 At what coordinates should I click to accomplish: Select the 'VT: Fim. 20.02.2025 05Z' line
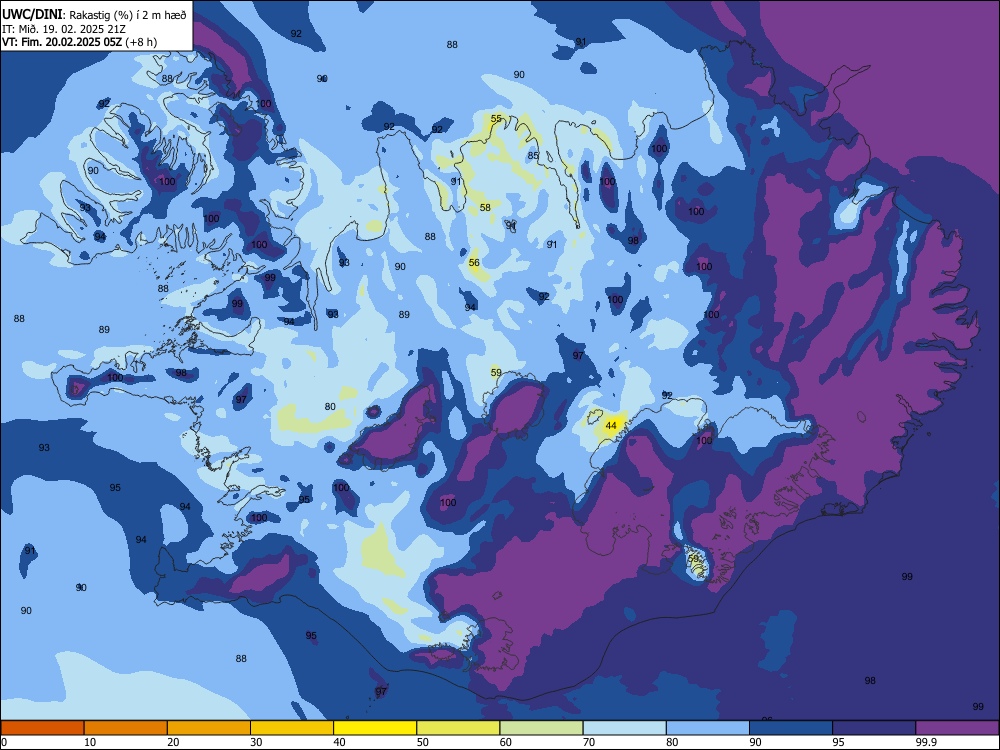(x=61, y=42)
